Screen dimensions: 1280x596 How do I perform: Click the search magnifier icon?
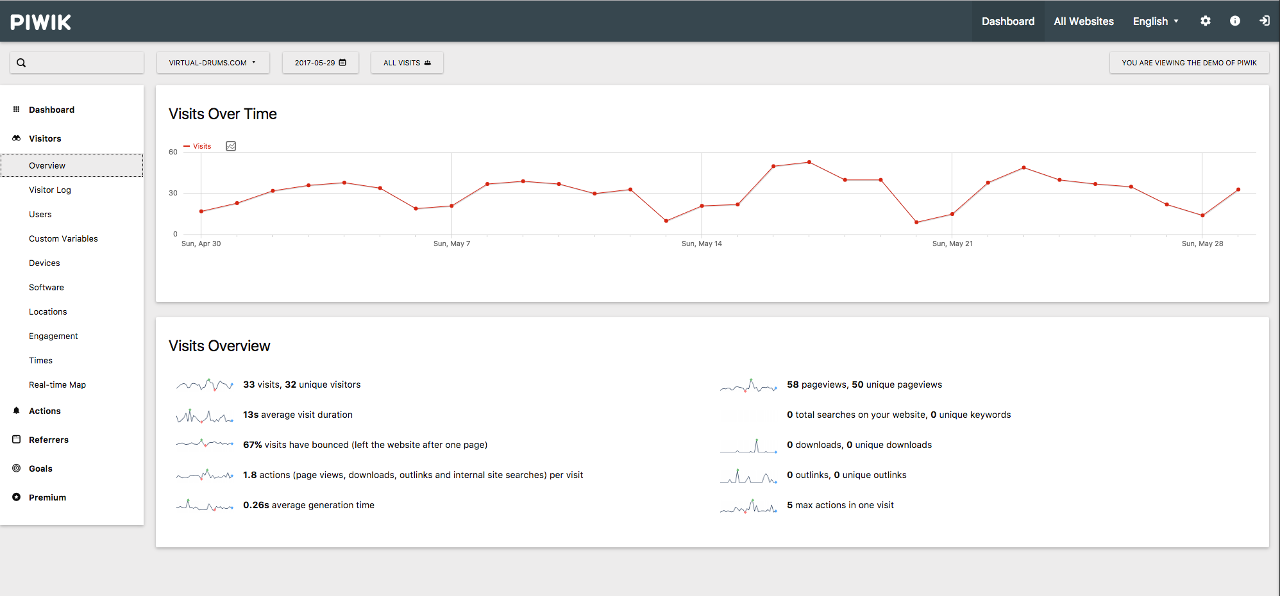[x=21, y=62]
